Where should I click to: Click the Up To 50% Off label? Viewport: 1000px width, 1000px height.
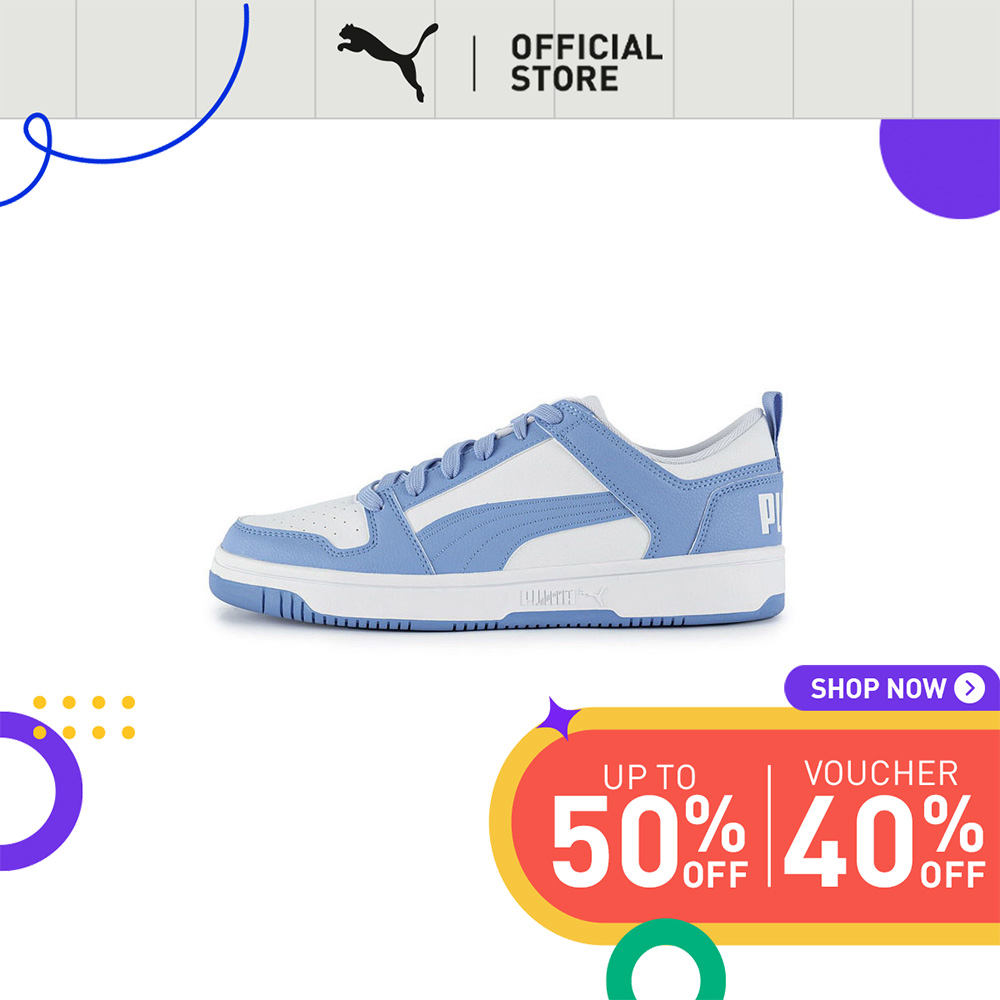(649, 825)
